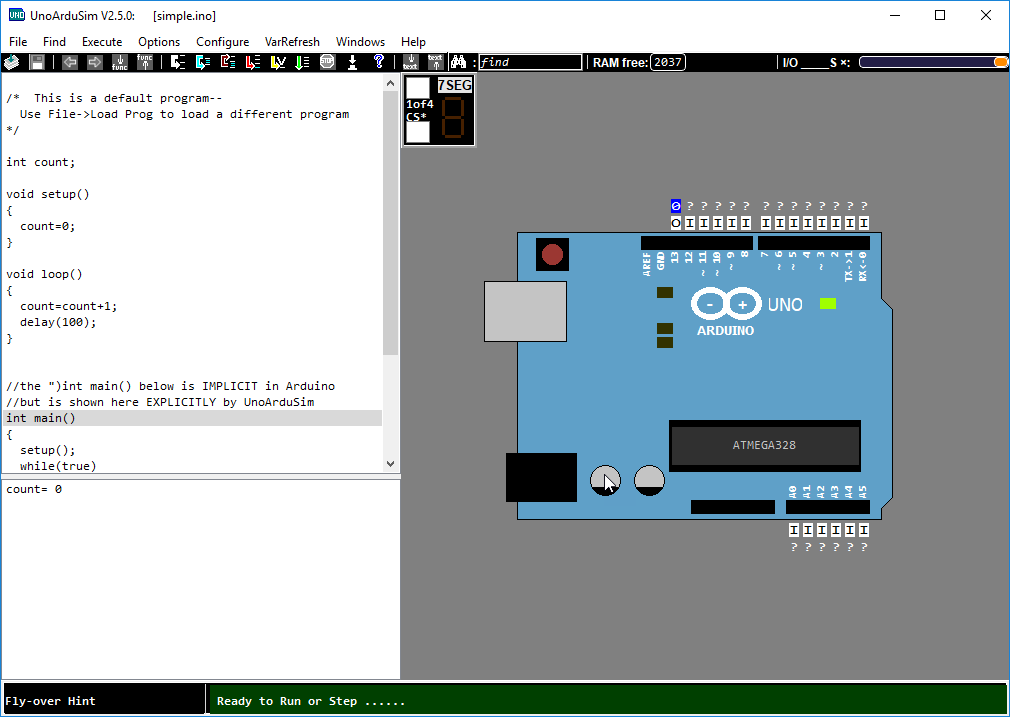1010x717 pixels.
Task: Click the right-arrow redo toolbar icon
Action: click(x=95, y=62)
